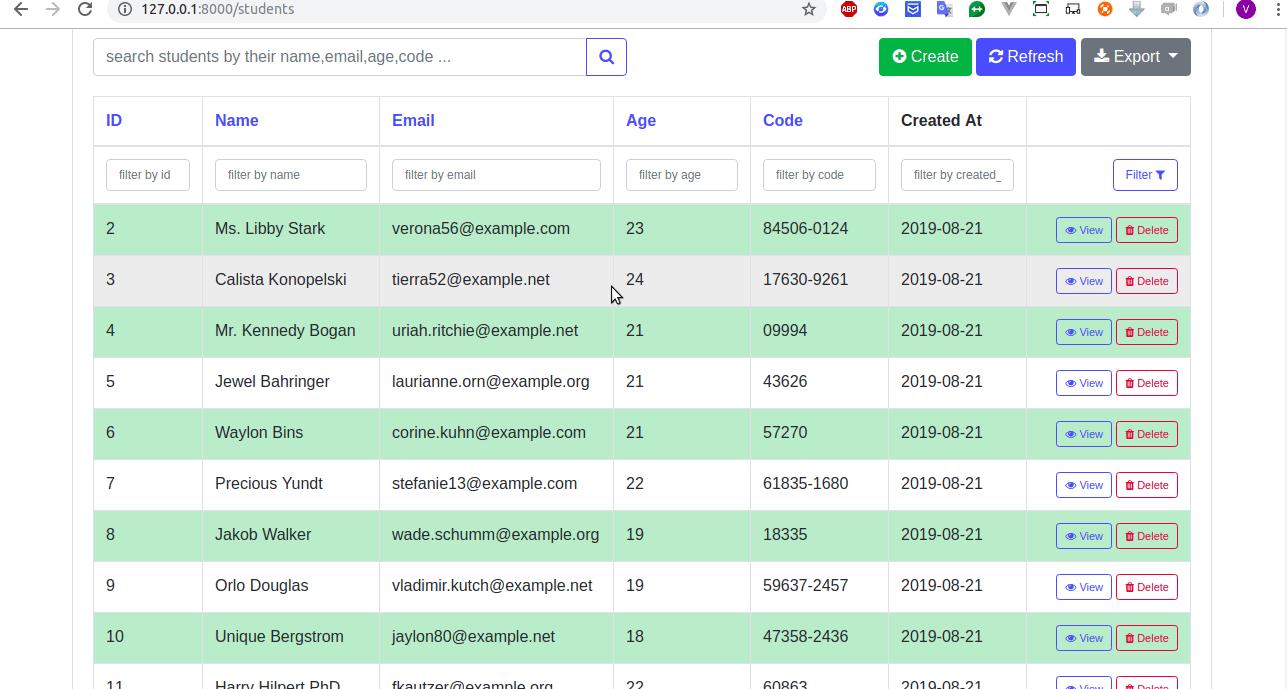Viewport: 1287px width, 689px height.
Task: Delete Precious Yundt row
Action: coord(1146,485)
